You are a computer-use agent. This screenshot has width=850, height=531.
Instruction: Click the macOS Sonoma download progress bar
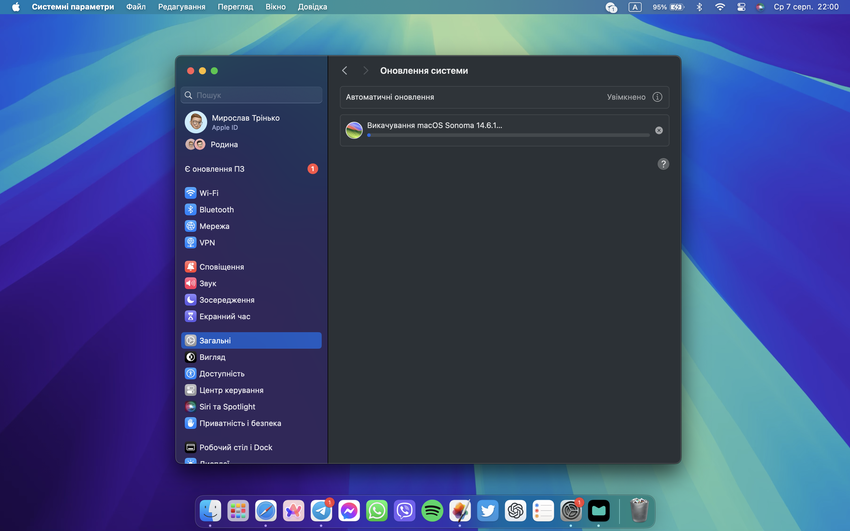coord(508,135)
